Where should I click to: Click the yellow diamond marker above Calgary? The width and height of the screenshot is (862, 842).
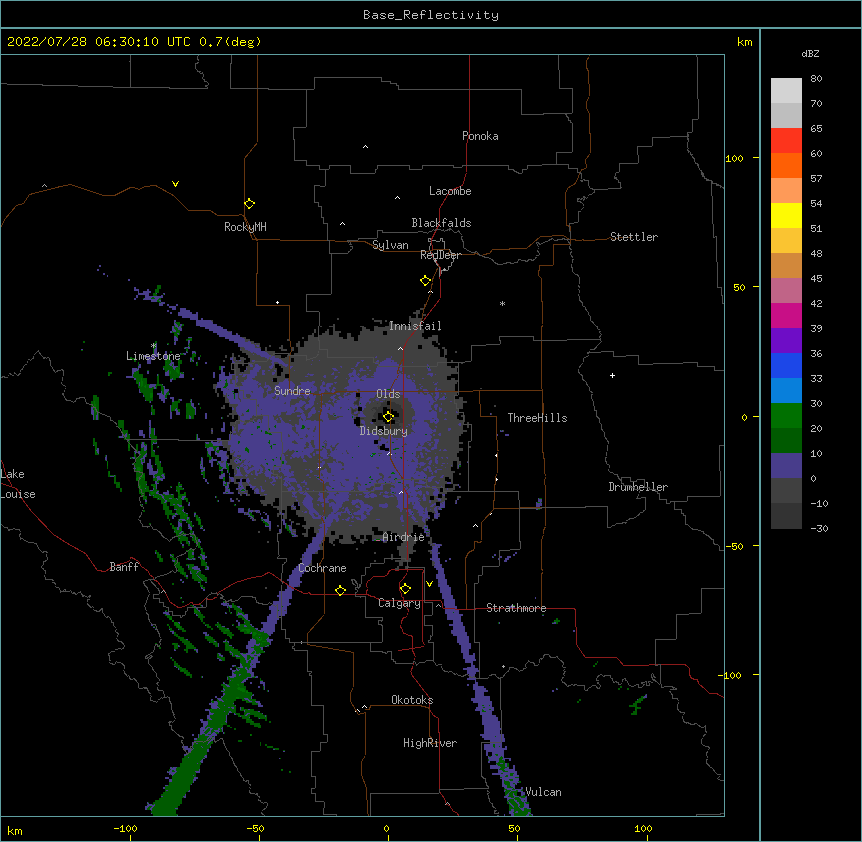pos(405,588)
